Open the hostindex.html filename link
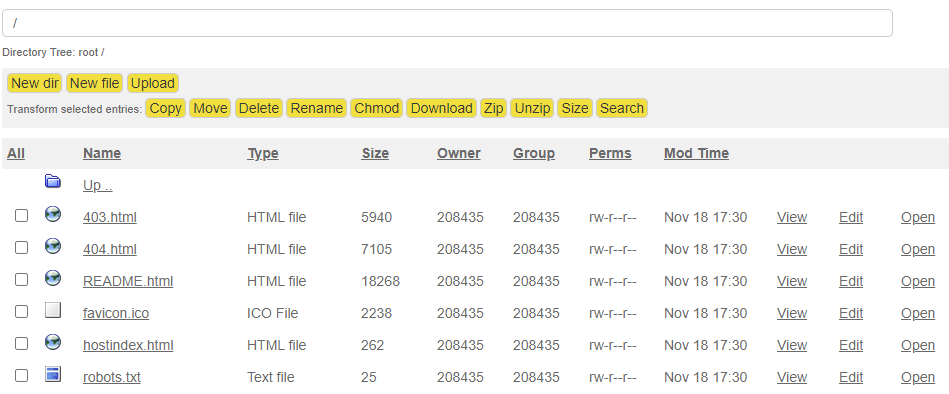The width and height of the screenshot is (949, 394). click(128, 346)
